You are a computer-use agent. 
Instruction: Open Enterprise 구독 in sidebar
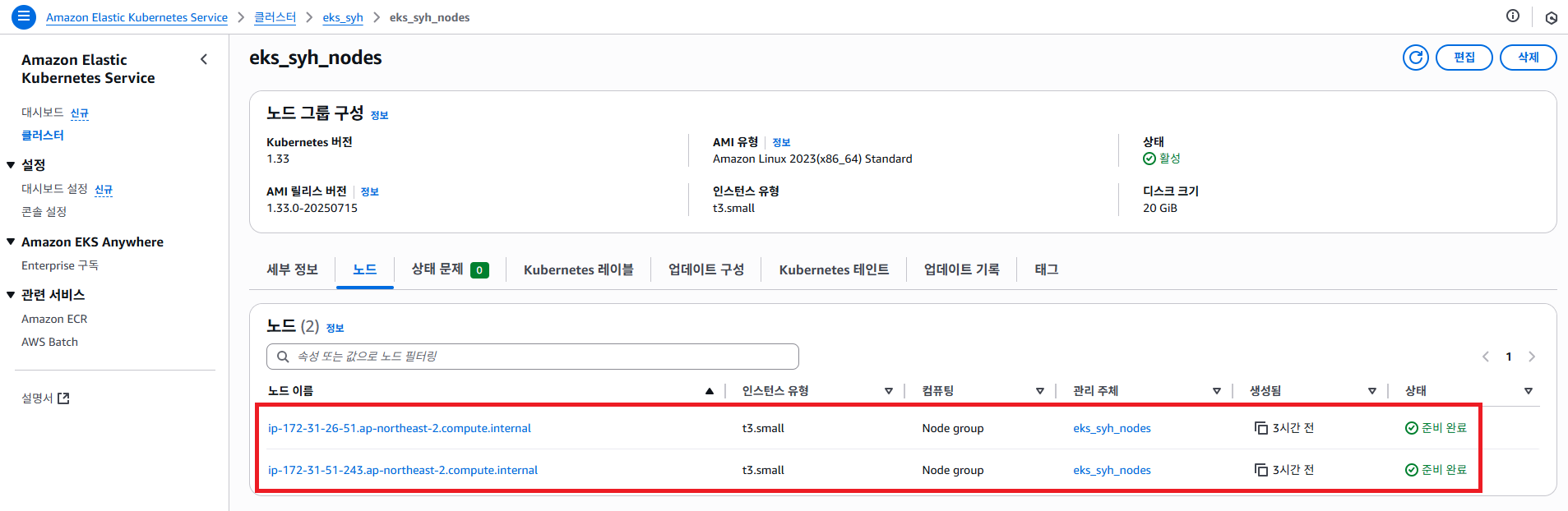coord(60,265)
